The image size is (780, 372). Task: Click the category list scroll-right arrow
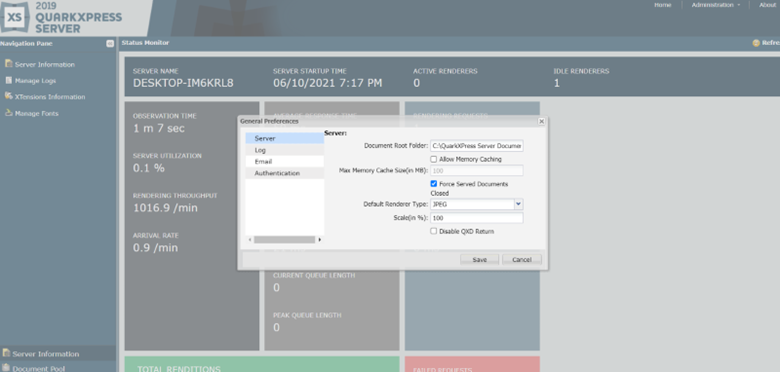[x=319, y=240]
